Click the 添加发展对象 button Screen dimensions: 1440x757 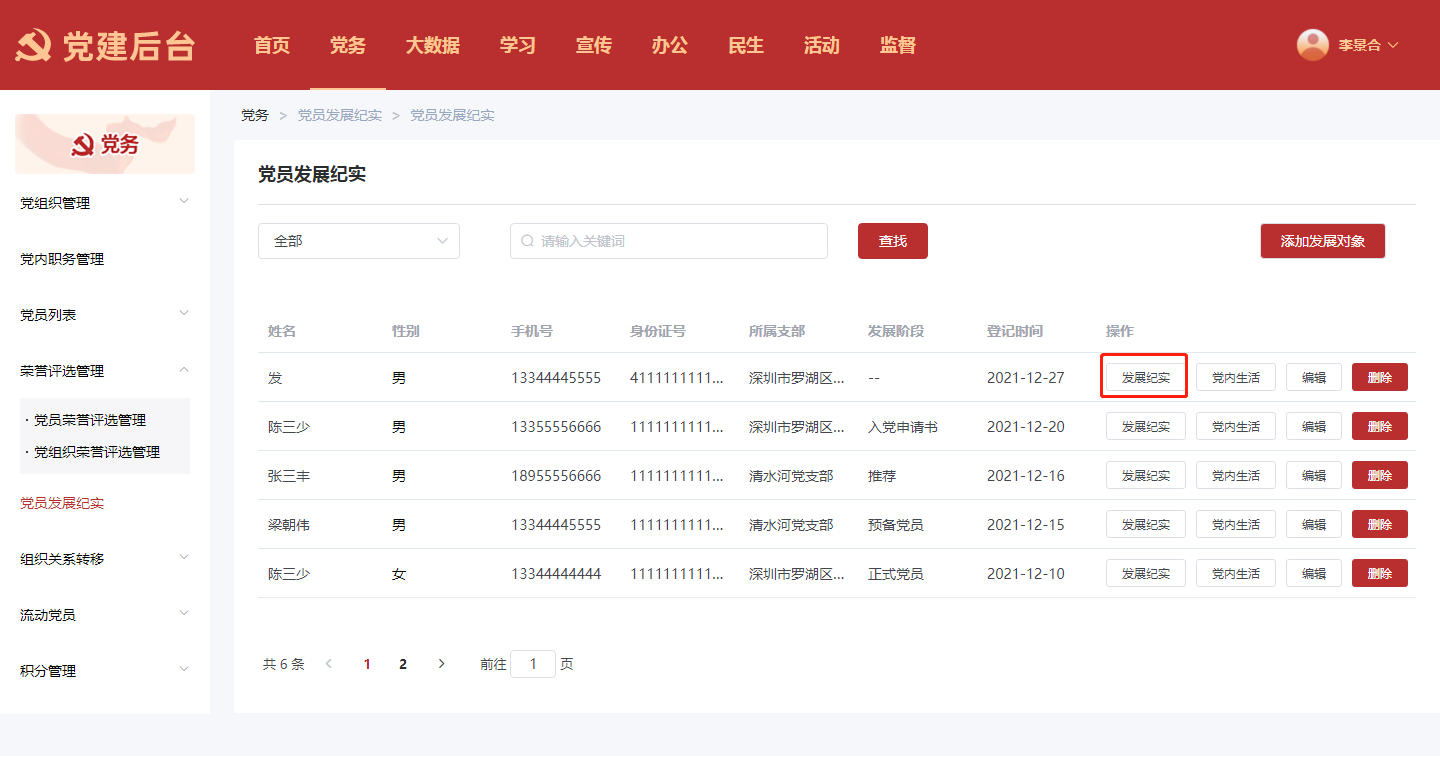(1322, 241)
